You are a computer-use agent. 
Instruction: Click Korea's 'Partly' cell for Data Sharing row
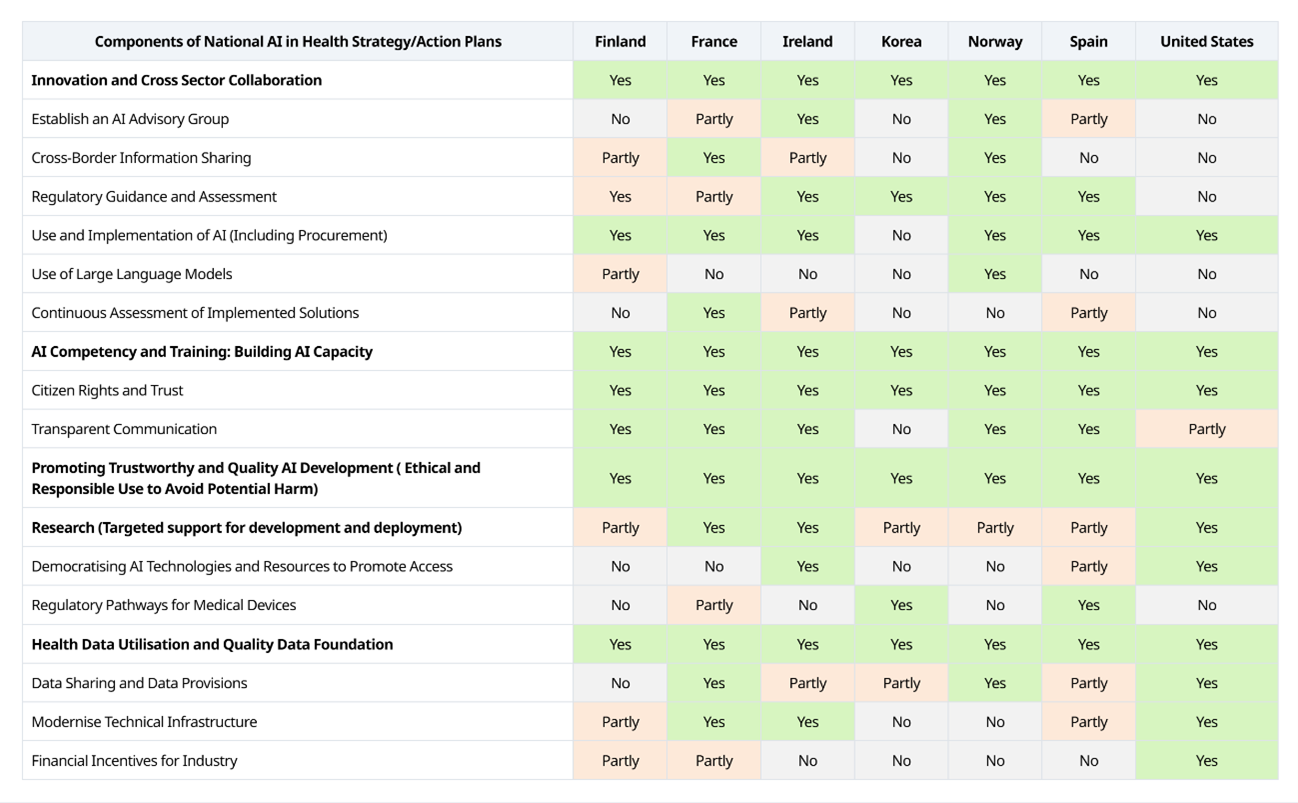pos(901,684)
